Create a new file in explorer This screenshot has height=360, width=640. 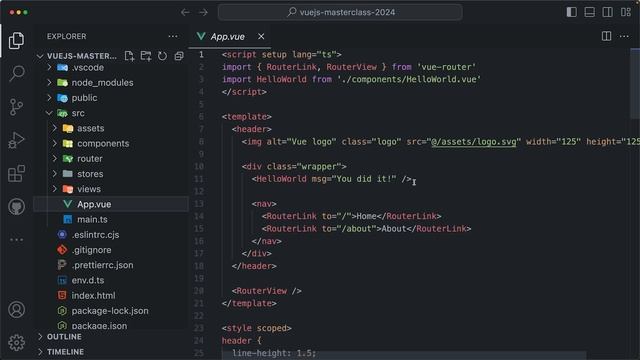129,56
